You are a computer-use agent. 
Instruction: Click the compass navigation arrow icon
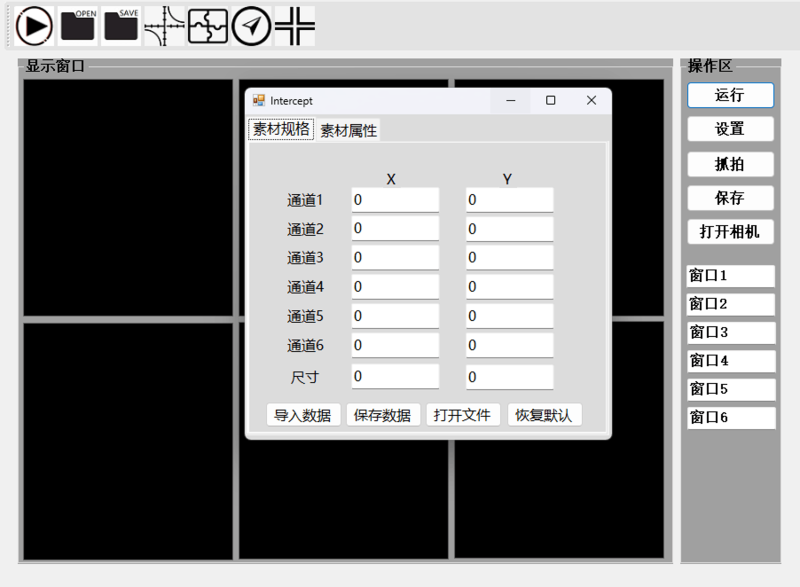coord(251,26)
